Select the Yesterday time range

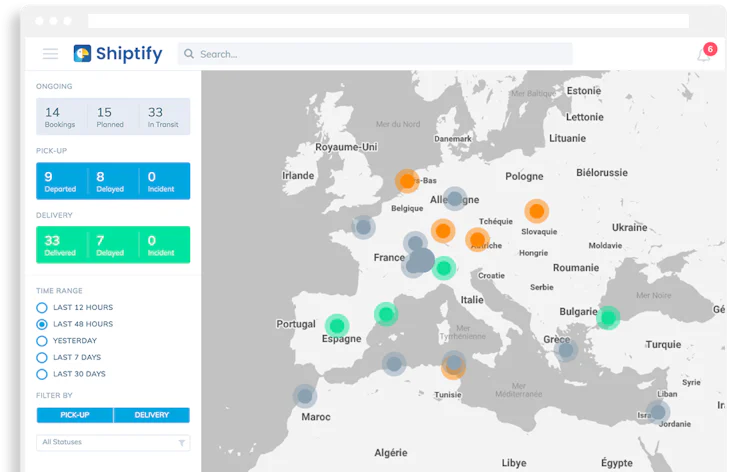pyautogui.click(x=42, y=341)
